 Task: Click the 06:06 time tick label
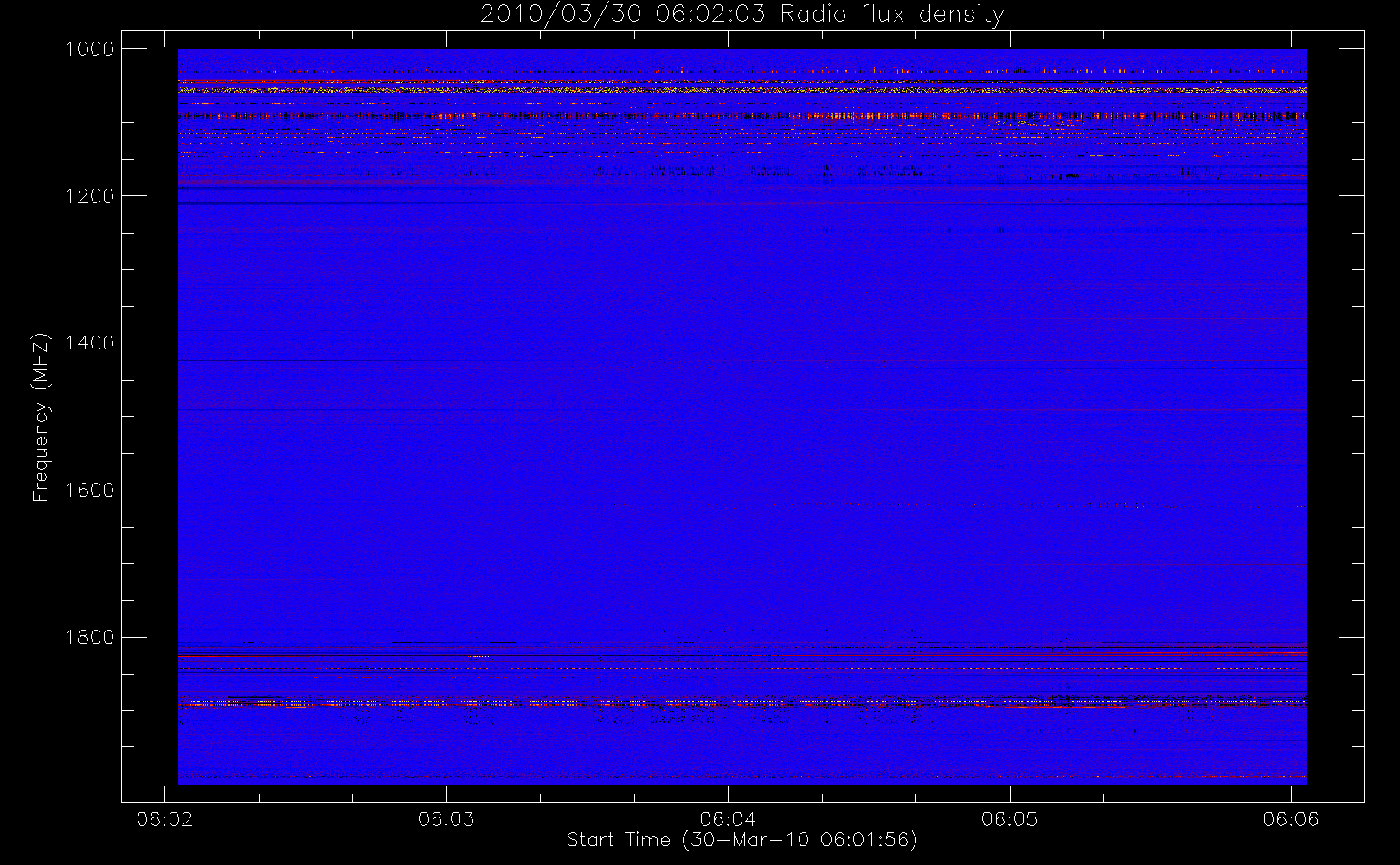1291,819
